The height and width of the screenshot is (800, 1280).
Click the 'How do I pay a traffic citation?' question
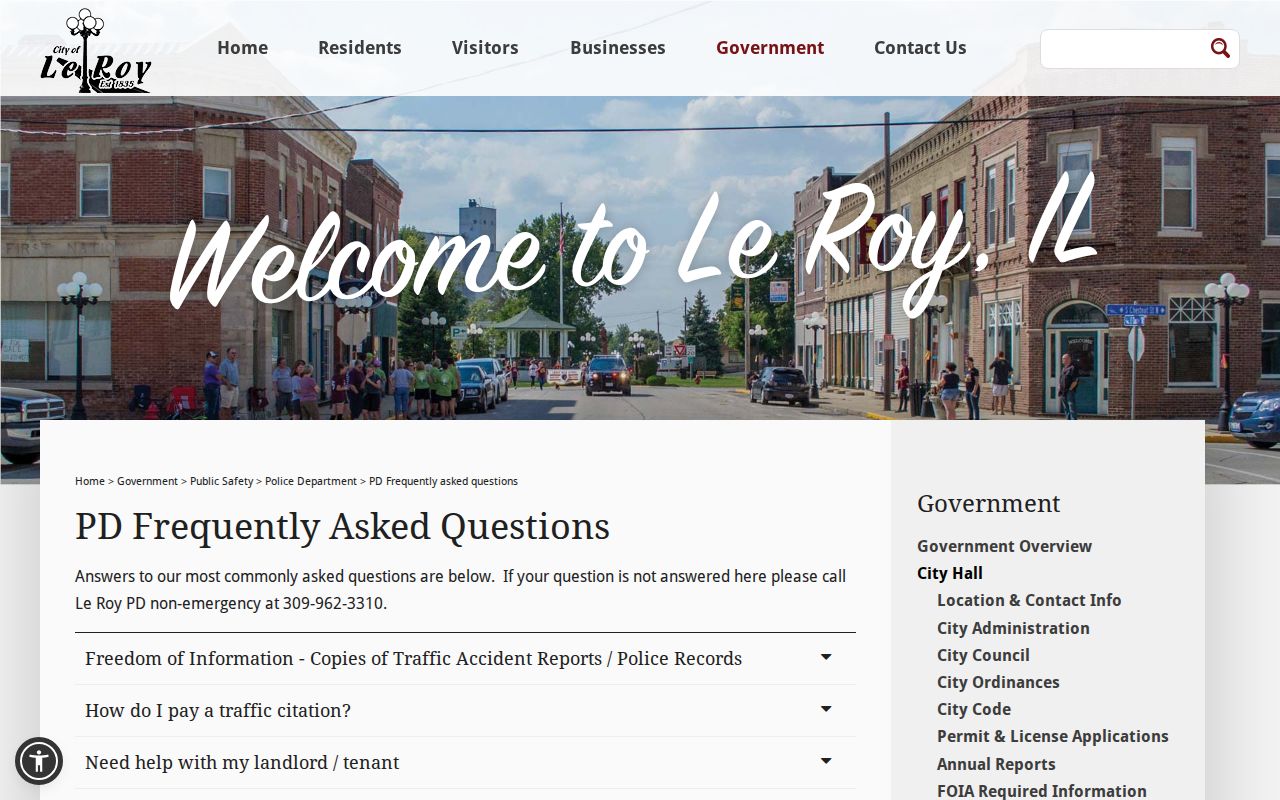(x=218, y=711)
